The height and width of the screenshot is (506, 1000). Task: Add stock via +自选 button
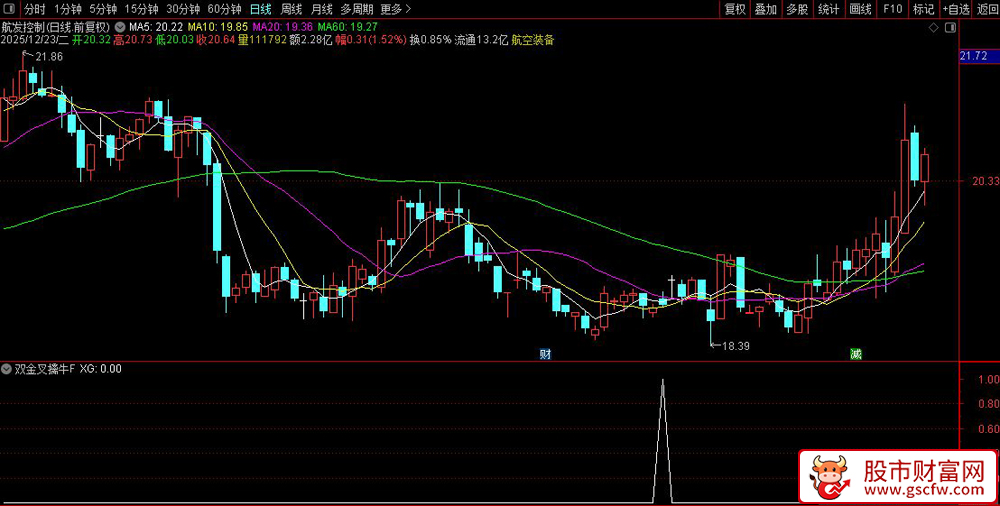pos(955,9)
